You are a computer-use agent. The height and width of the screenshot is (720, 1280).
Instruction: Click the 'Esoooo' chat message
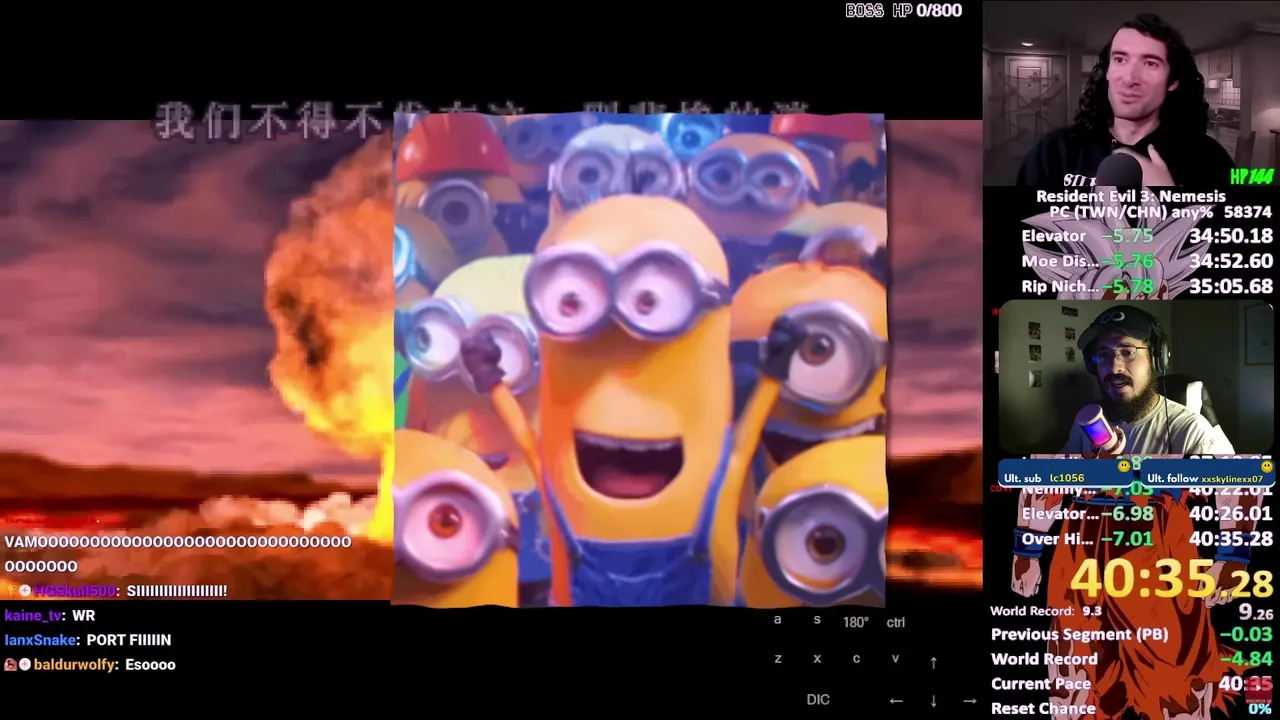(x=150, y=664)
